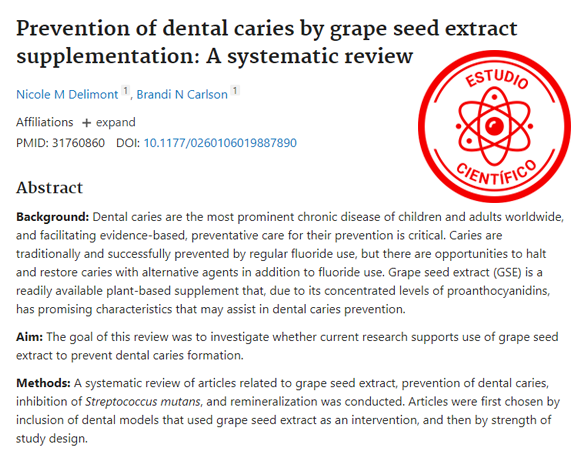588x462 pixels.
Task: Click the CIENTÍFICO text on the stamp
Action: 496,173
